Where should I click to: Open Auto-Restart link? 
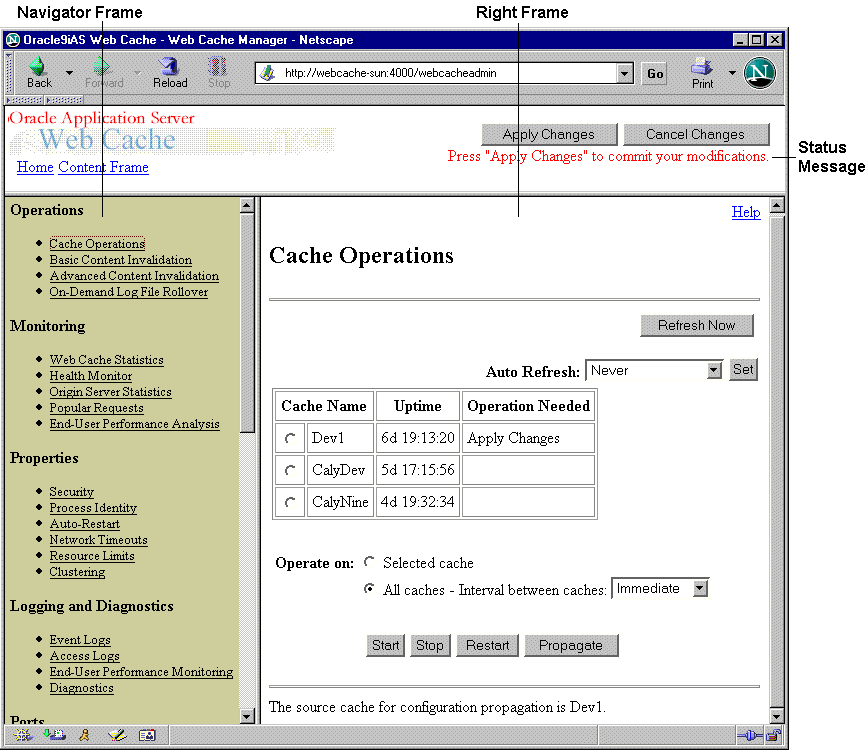pyautogui.click(x=85, y=524)
